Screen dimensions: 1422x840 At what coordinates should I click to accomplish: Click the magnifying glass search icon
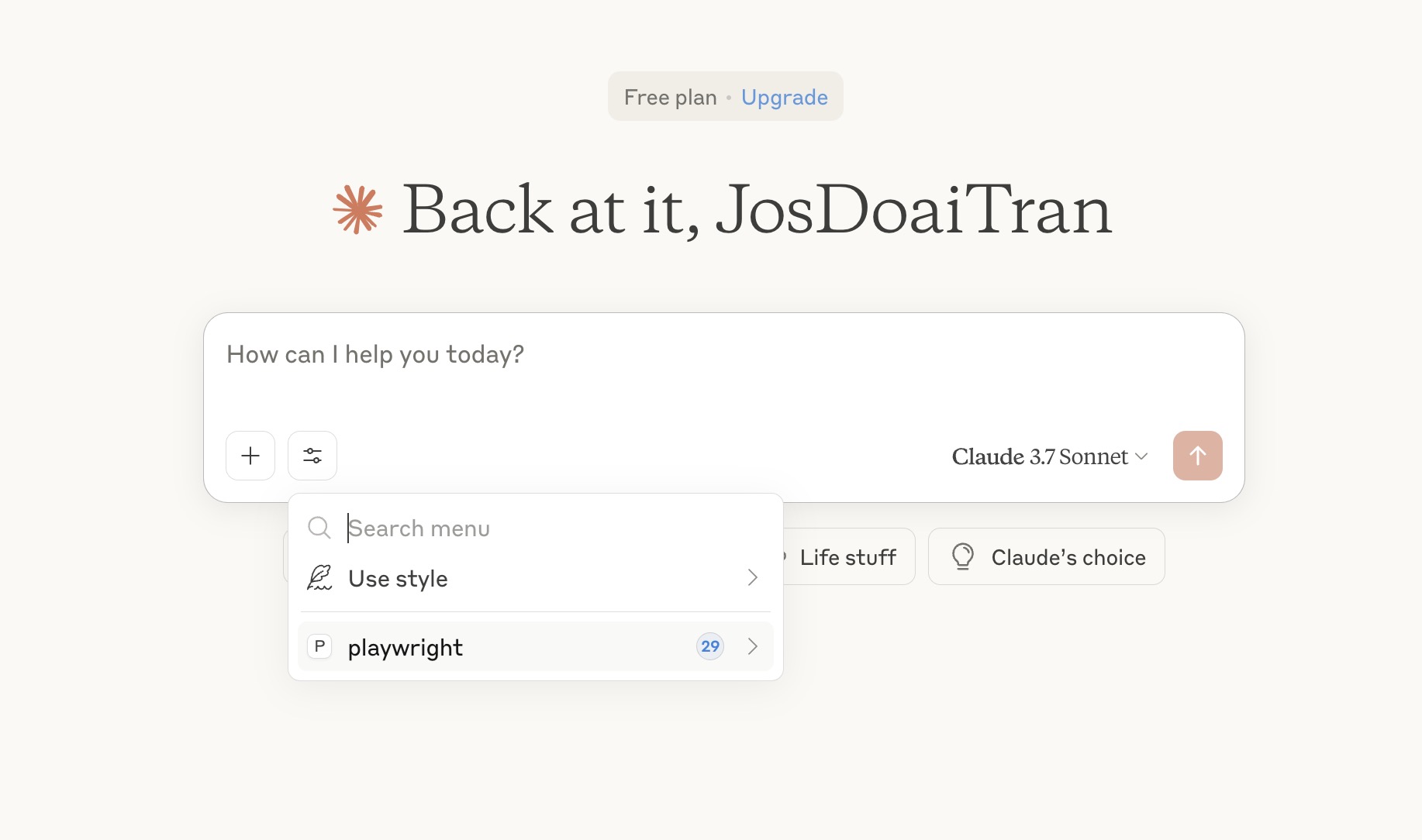point(319,528)
